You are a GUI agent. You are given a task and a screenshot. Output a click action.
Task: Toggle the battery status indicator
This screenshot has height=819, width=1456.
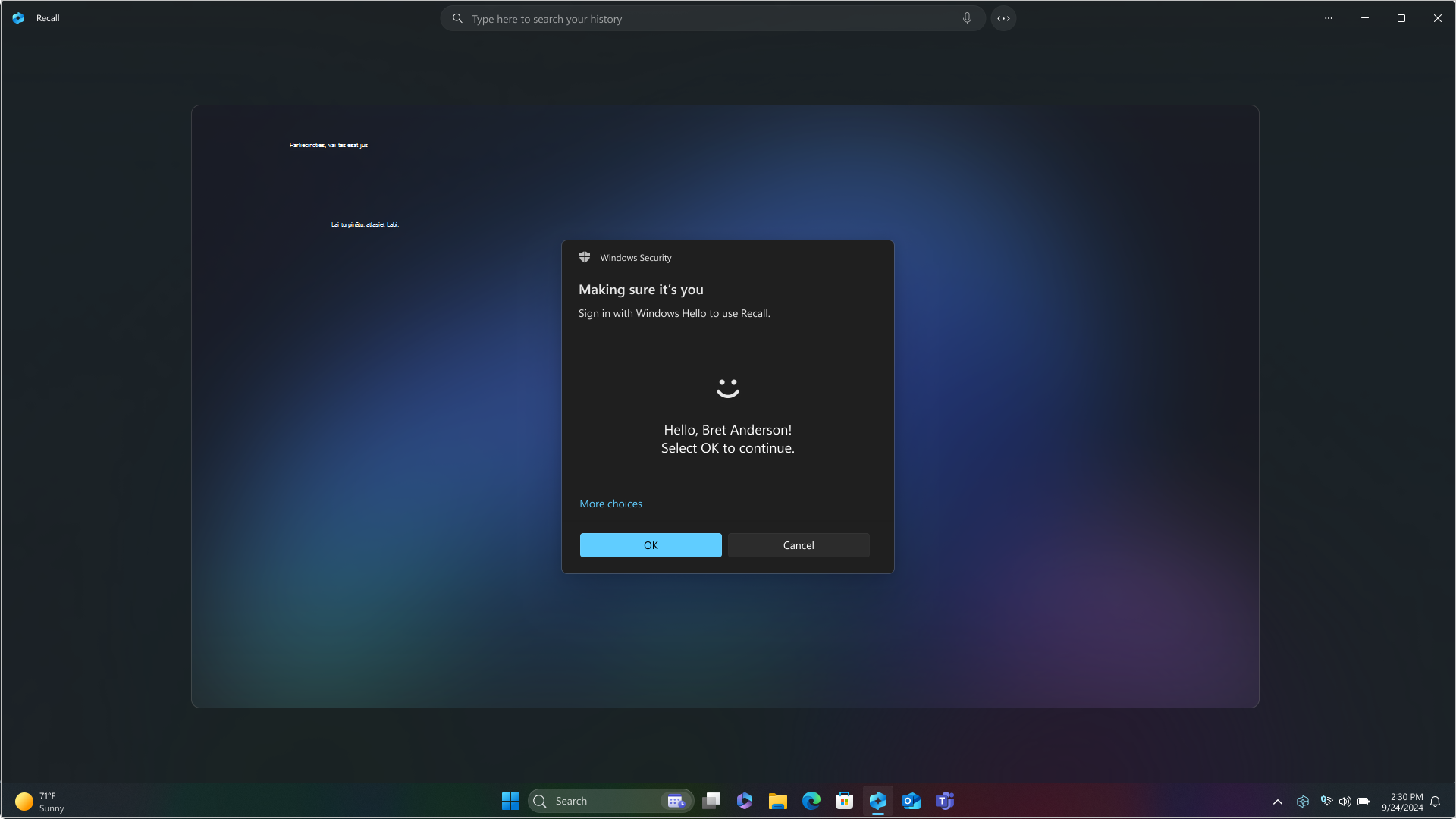click(1363, 801)
